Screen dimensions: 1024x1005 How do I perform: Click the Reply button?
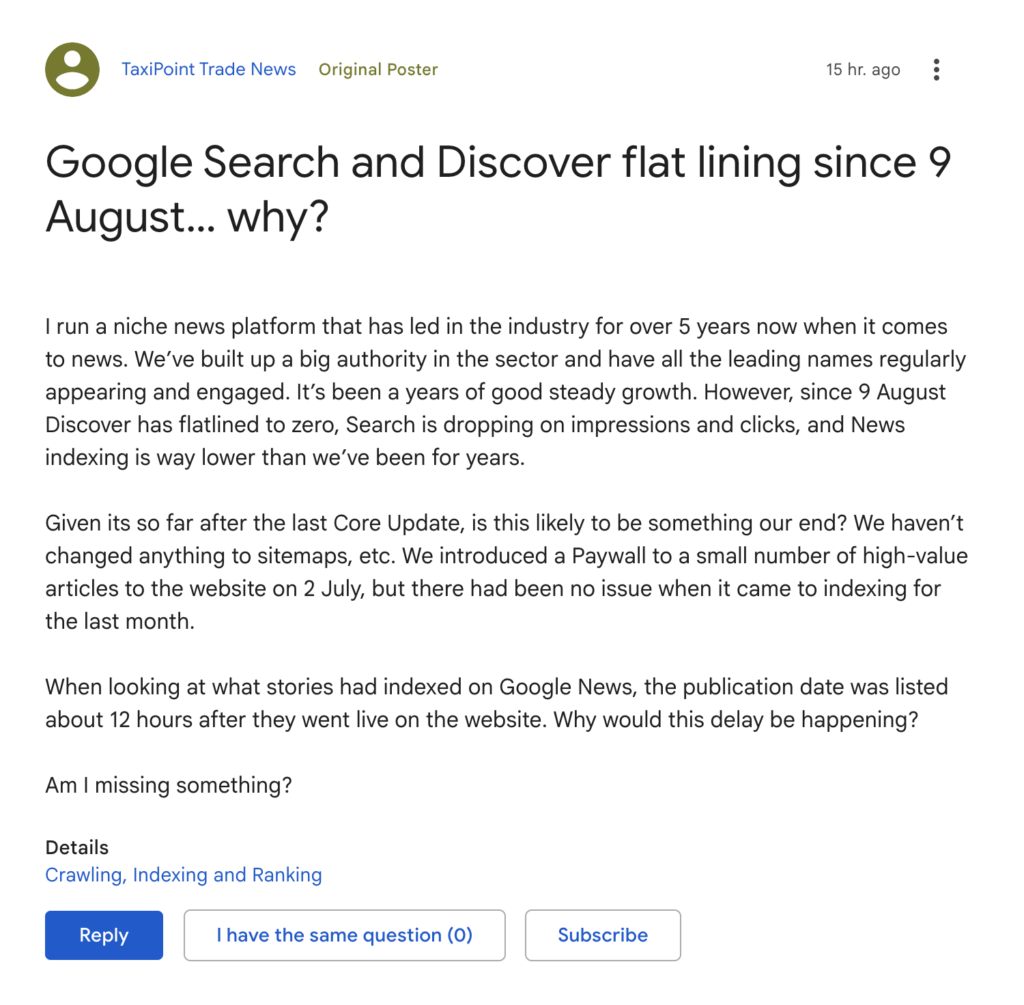click(103, 935)
